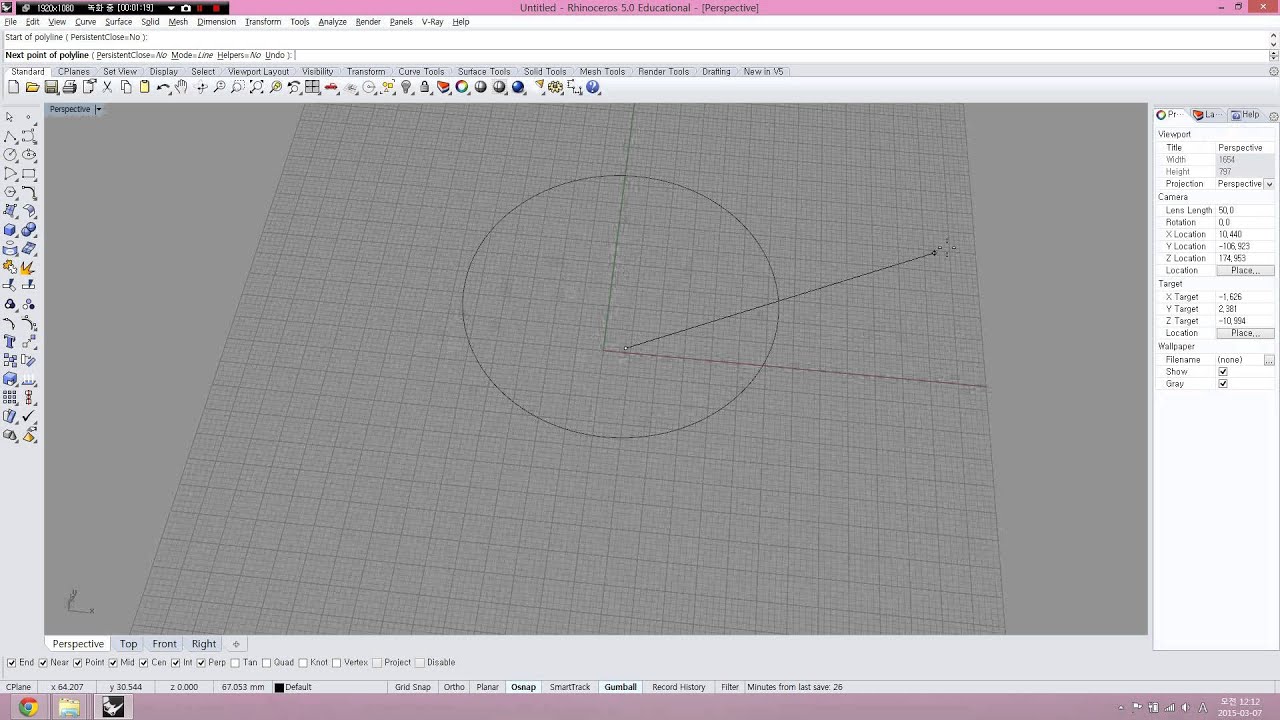Screen dimensions: 1280x720
Task: Click the Undo arrow icon
Action: click(162, 88)
